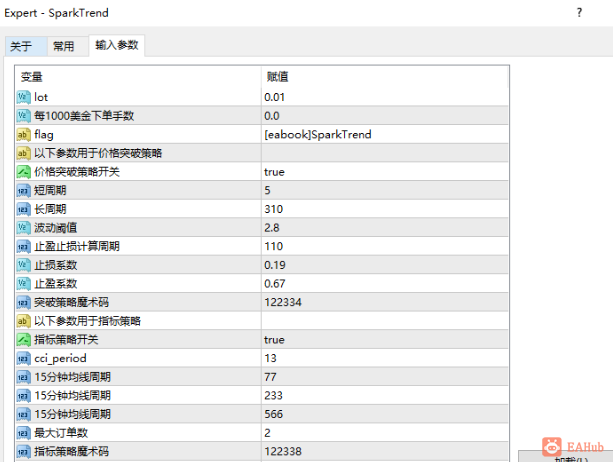Edit the 短周期 value 5

point(385,190)
